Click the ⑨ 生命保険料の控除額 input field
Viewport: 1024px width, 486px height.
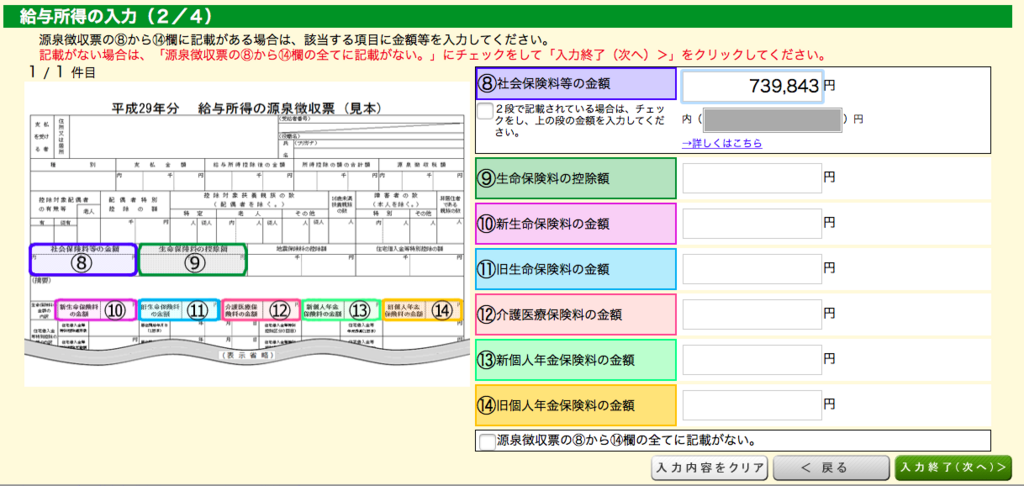(752, 178)
